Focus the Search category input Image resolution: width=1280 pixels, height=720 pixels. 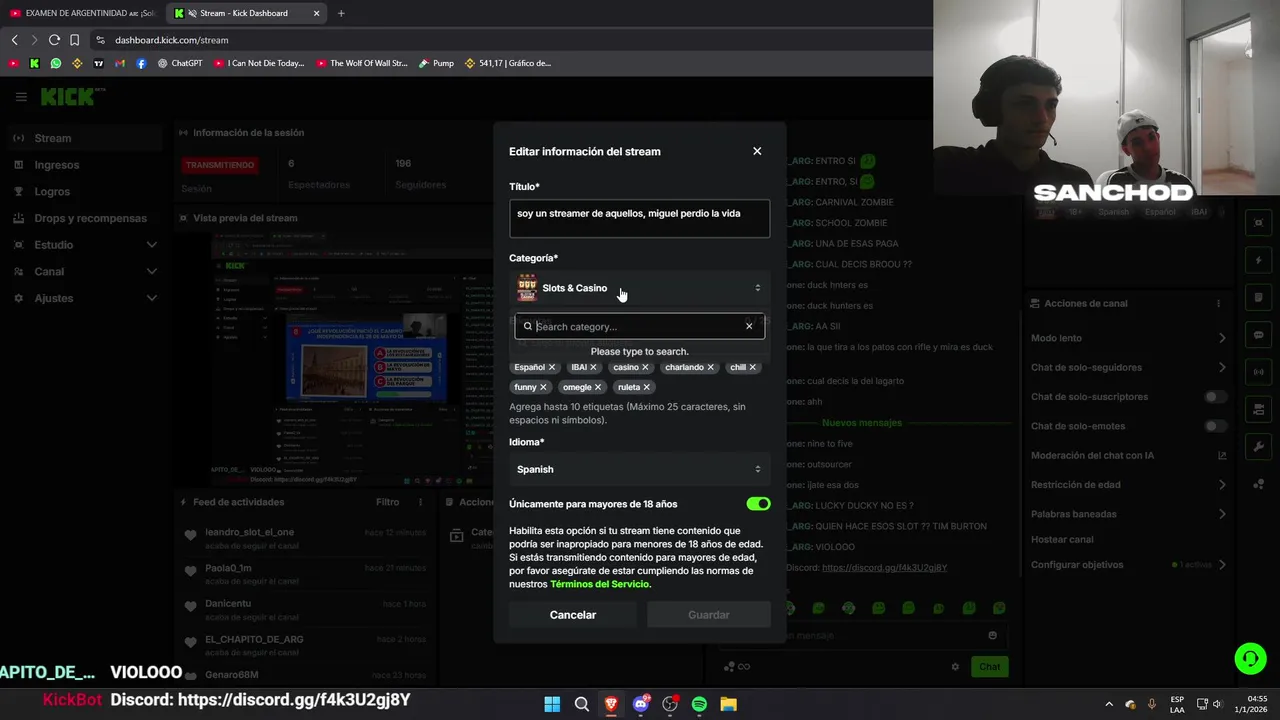(x=638, y=326)
